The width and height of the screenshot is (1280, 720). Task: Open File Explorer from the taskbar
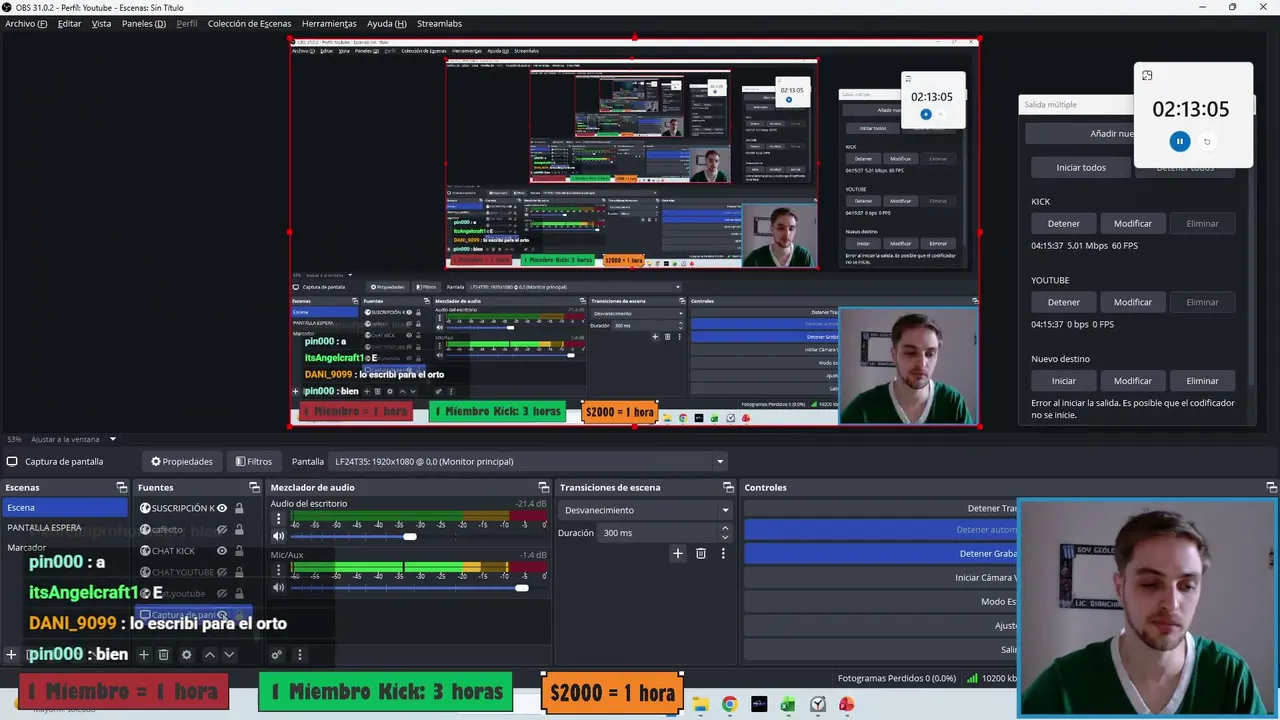pos(701,705)
